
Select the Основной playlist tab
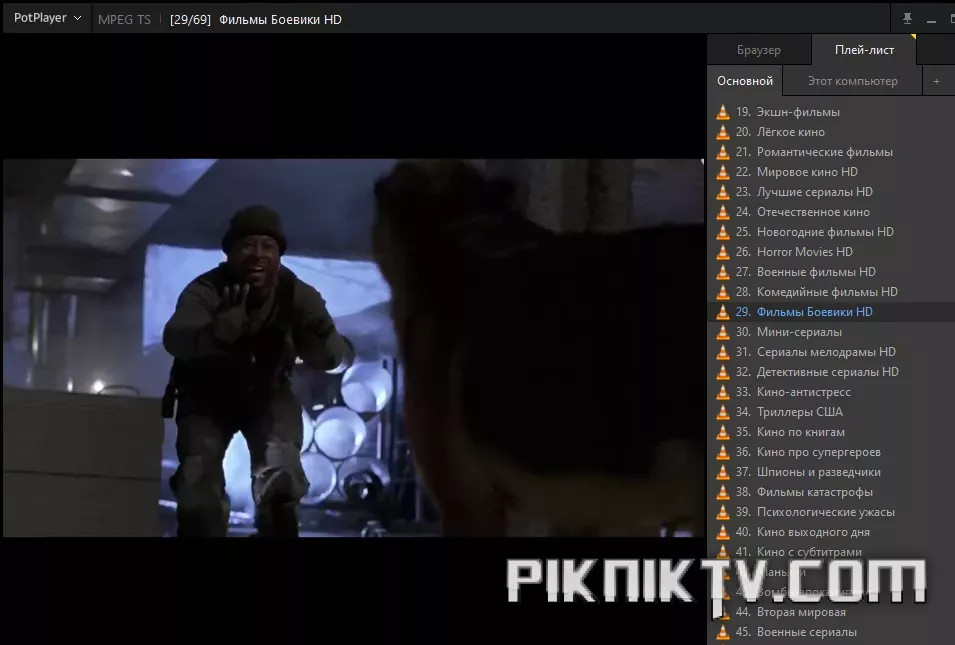click(745, 81)
